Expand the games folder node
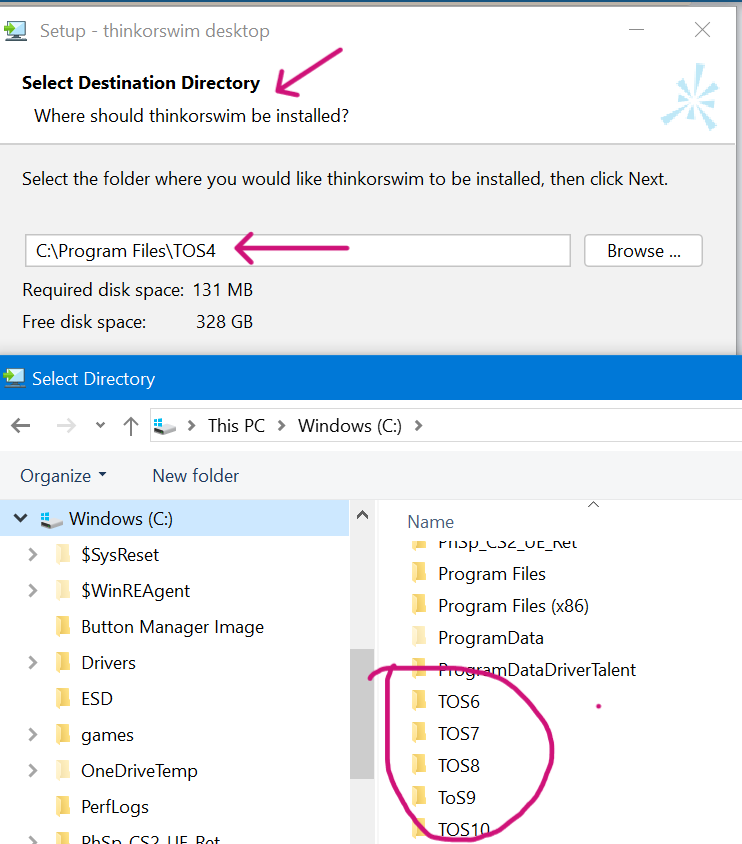Viewport: 742px width, 844px height. [x=33, y=735]
